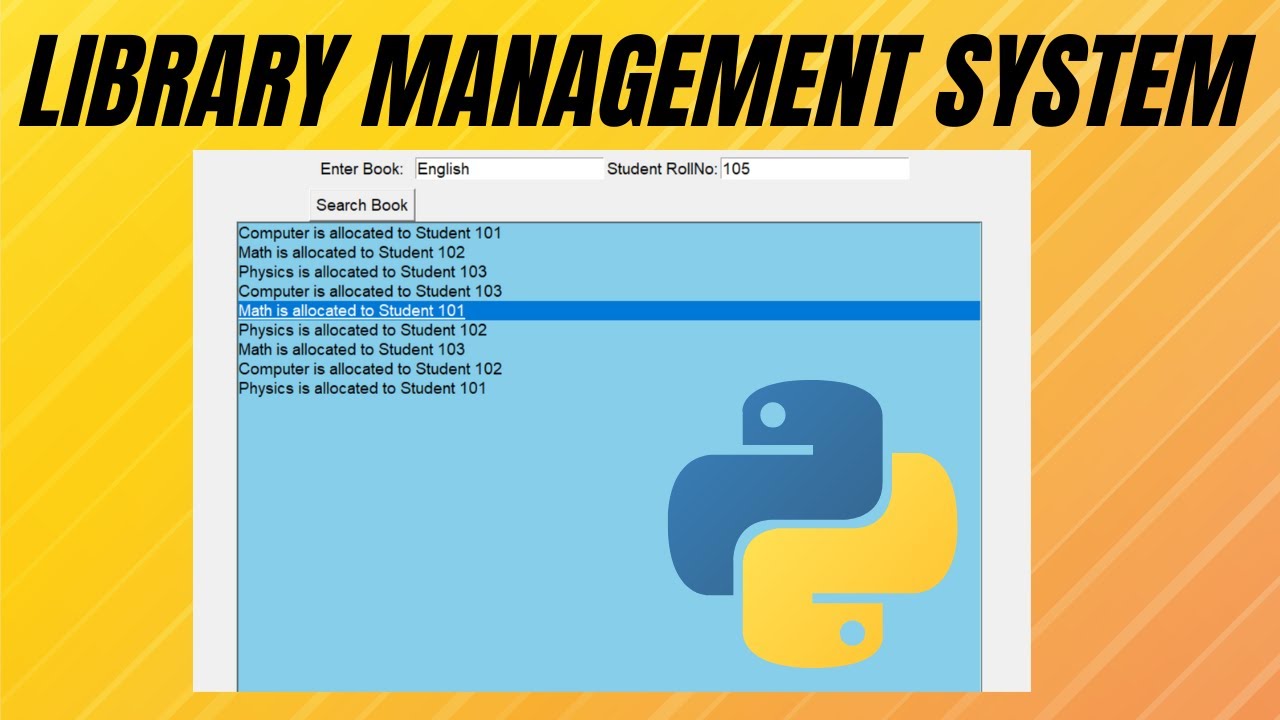Image resolution: width=1280 pixels, height=720 pixels.
Task: Click the 'Enter Book:' label
Action: [362, 169]
